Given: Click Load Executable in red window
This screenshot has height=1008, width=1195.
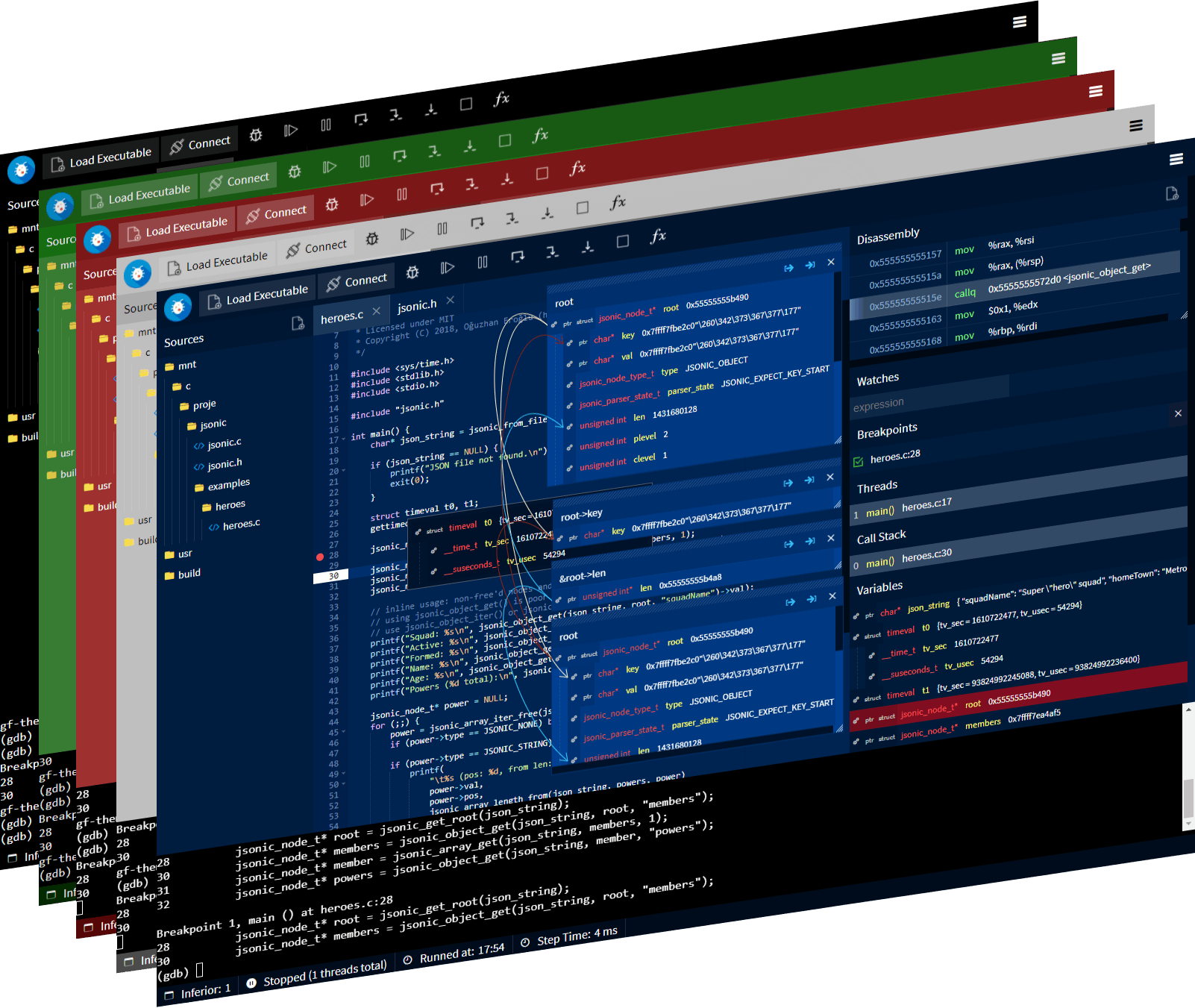Looking at the screenshot, I should click(177, 228).
